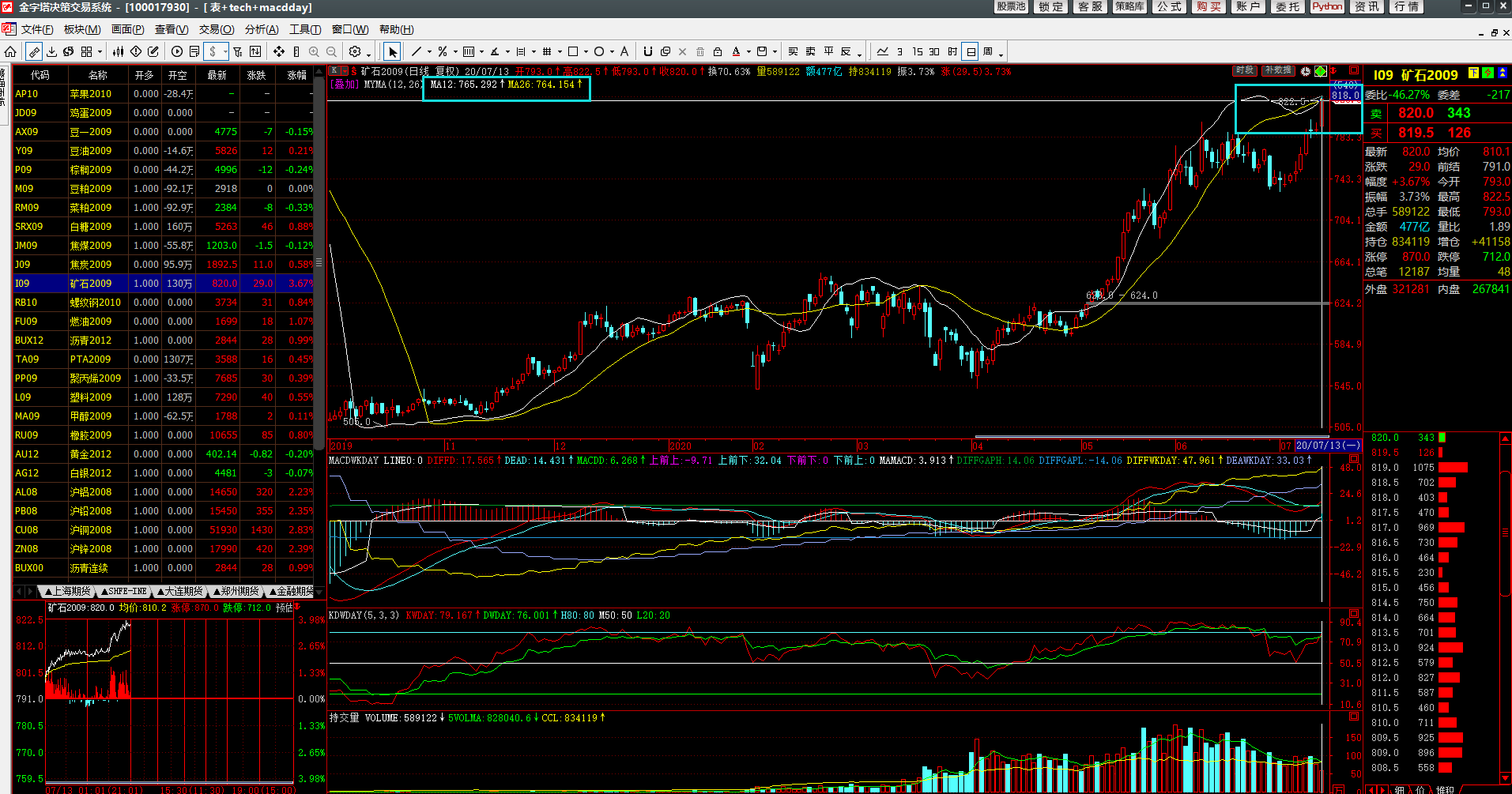Image resolution: width=1512 pixels, height=794 pixels.
Task: Toggle the magnet snap tool
Action: [648, 51]
